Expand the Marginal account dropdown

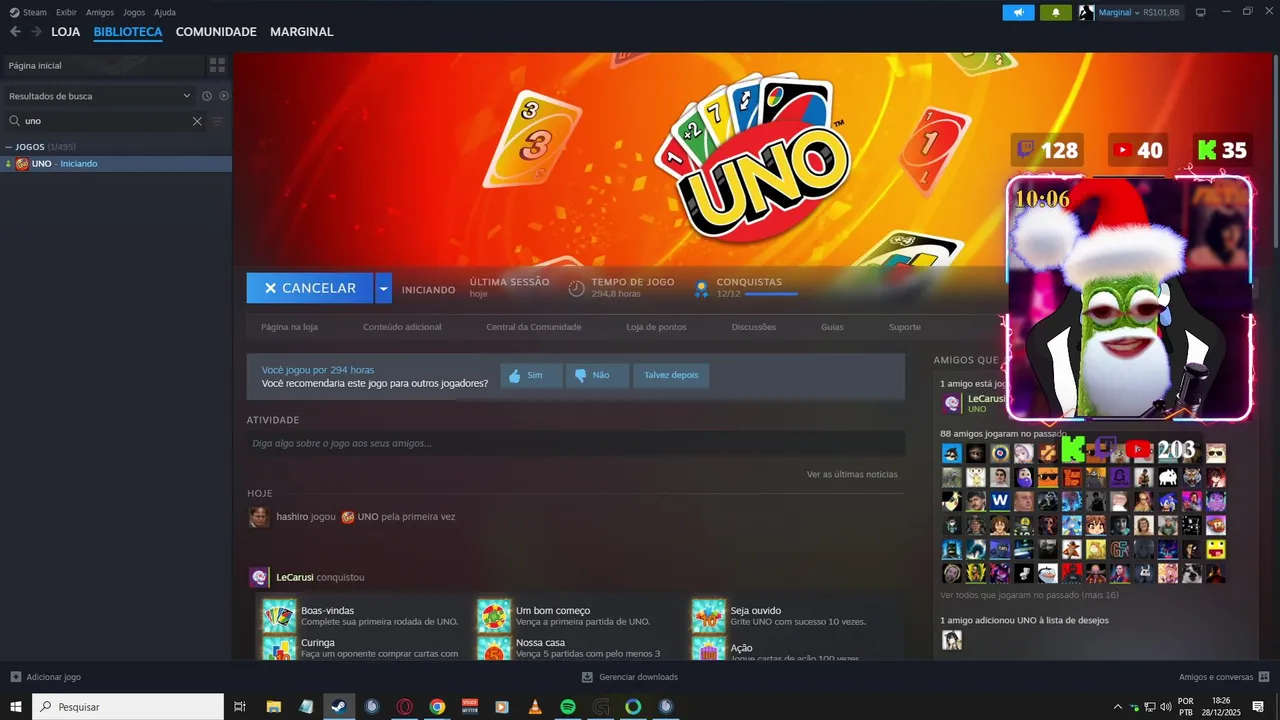point(1139,13)
